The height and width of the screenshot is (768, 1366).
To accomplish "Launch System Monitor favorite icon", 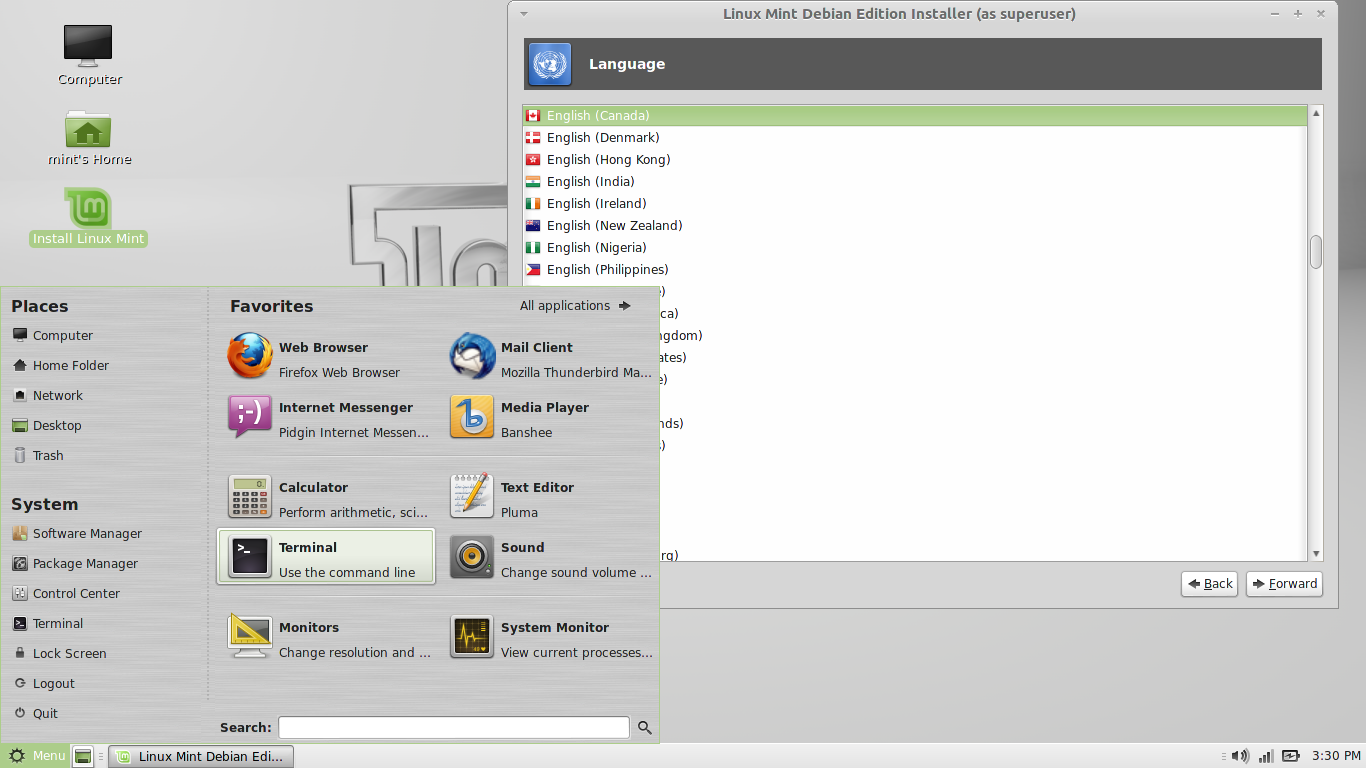I will pyautogui.click(x=472, y=637).
